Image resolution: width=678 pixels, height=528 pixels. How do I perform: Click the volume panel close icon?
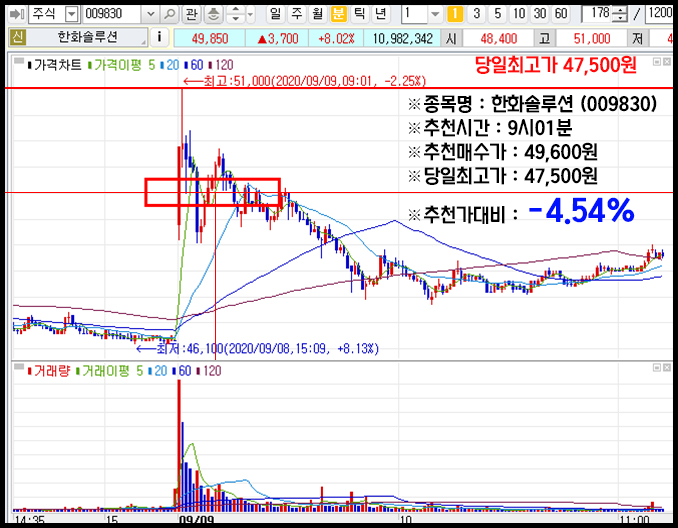pos(667,367)
